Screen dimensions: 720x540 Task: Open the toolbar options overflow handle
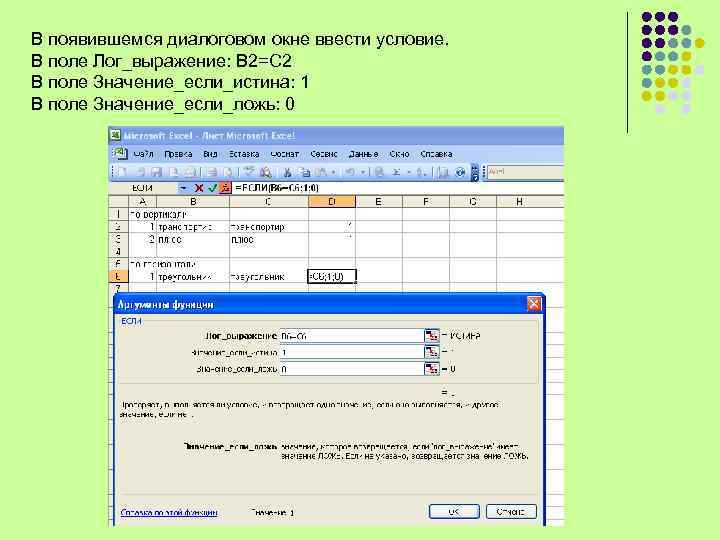[x=474, y=173]
